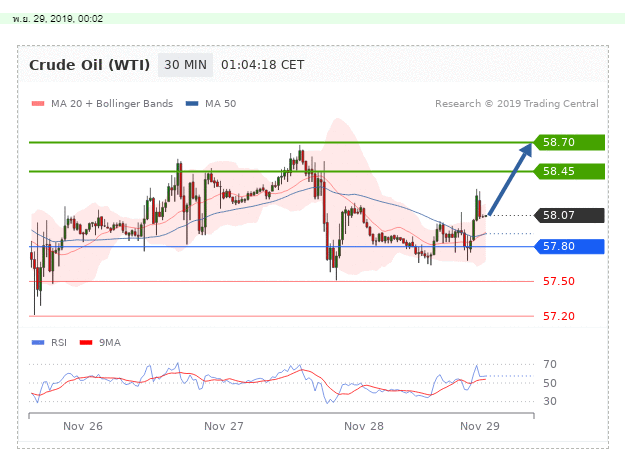Click the RSI legend swatch

(x=38, y=343)
